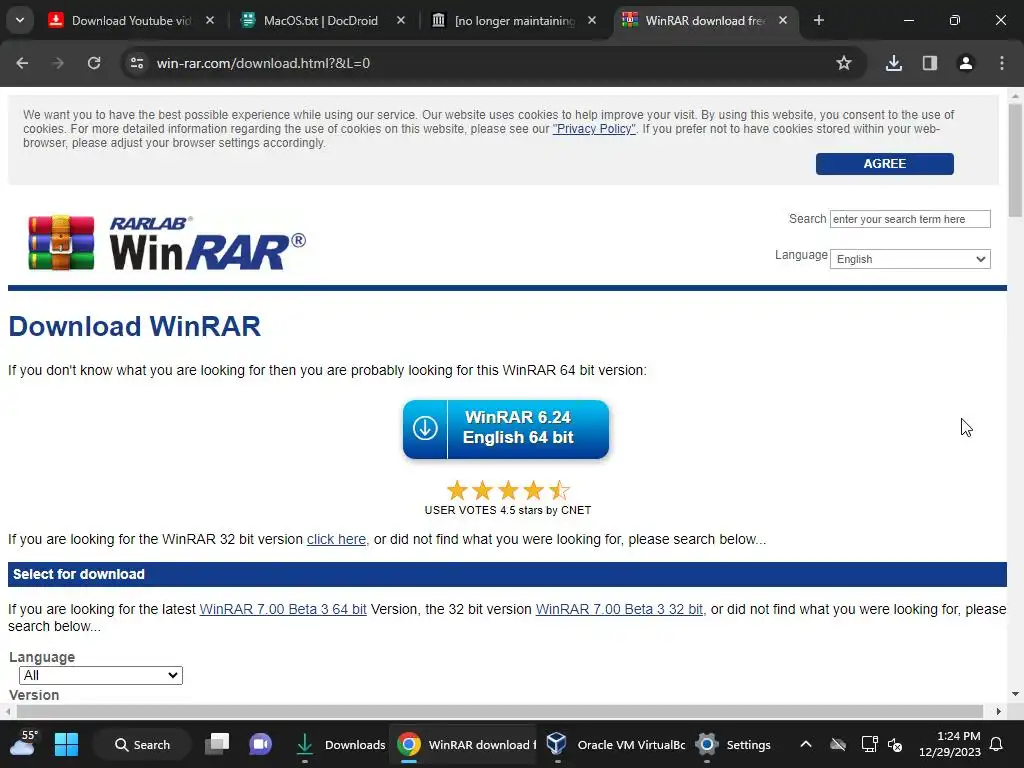Reload the WinRAR download page
Viewport: 1024px width, 768px height.
[94, 63]
